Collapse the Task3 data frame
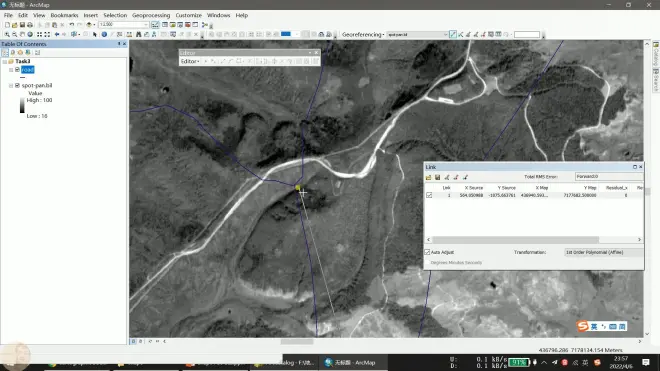This screenshot has width=660, height=371. (5, 61)
